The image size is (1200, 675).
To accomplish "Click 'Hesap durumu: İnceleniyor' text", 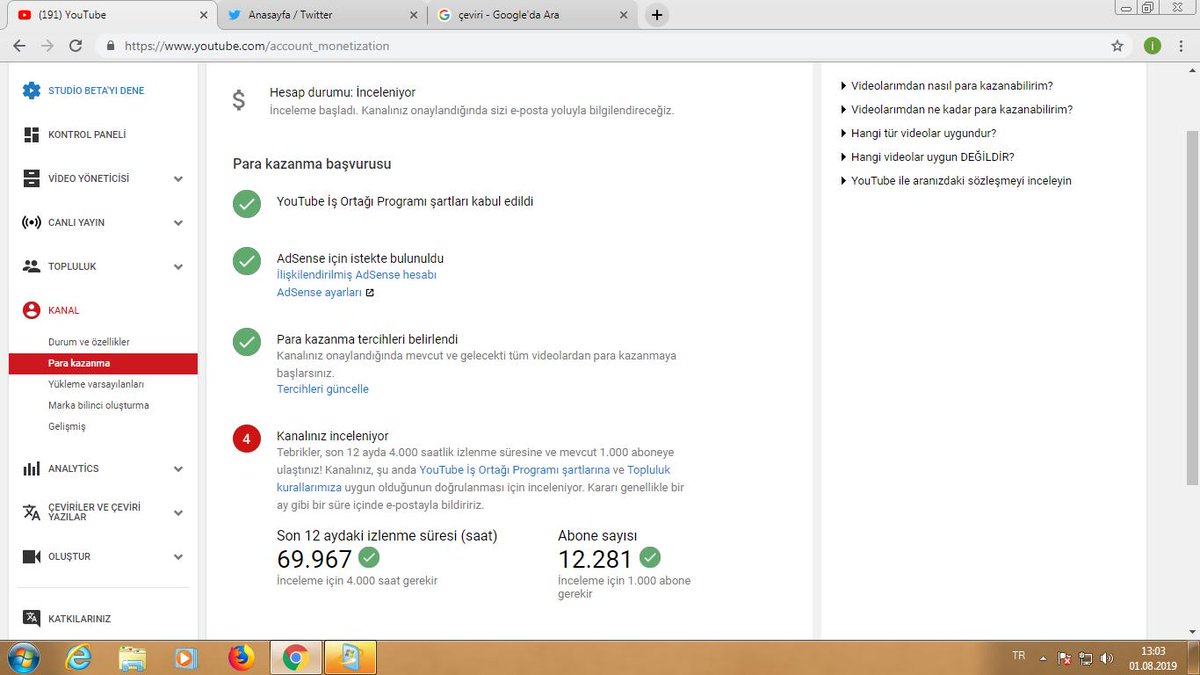I will coord(342,92).
